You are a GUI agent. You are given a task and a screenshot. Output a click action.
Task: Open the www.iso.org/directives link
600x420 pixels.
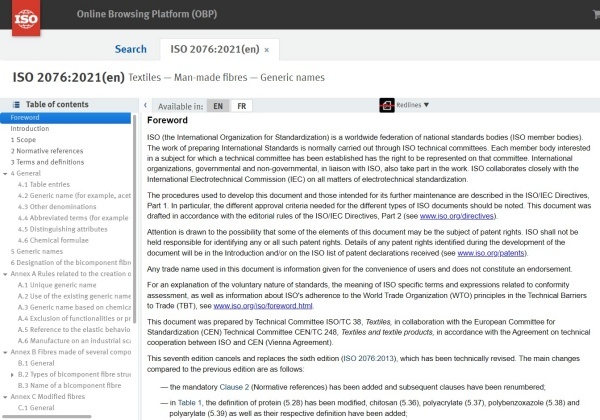457,216
